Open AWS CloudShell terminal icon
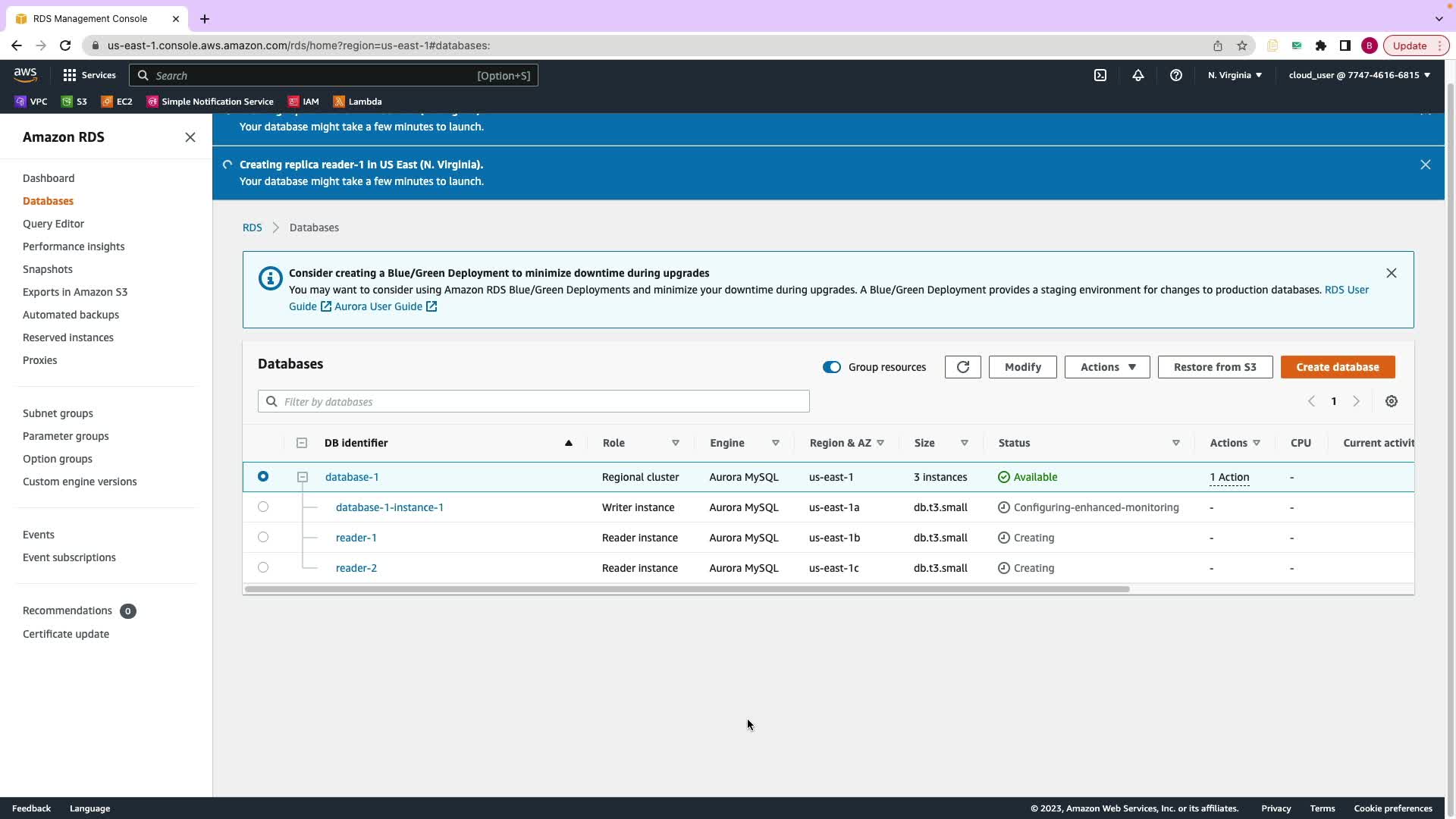 point(1100,75)
